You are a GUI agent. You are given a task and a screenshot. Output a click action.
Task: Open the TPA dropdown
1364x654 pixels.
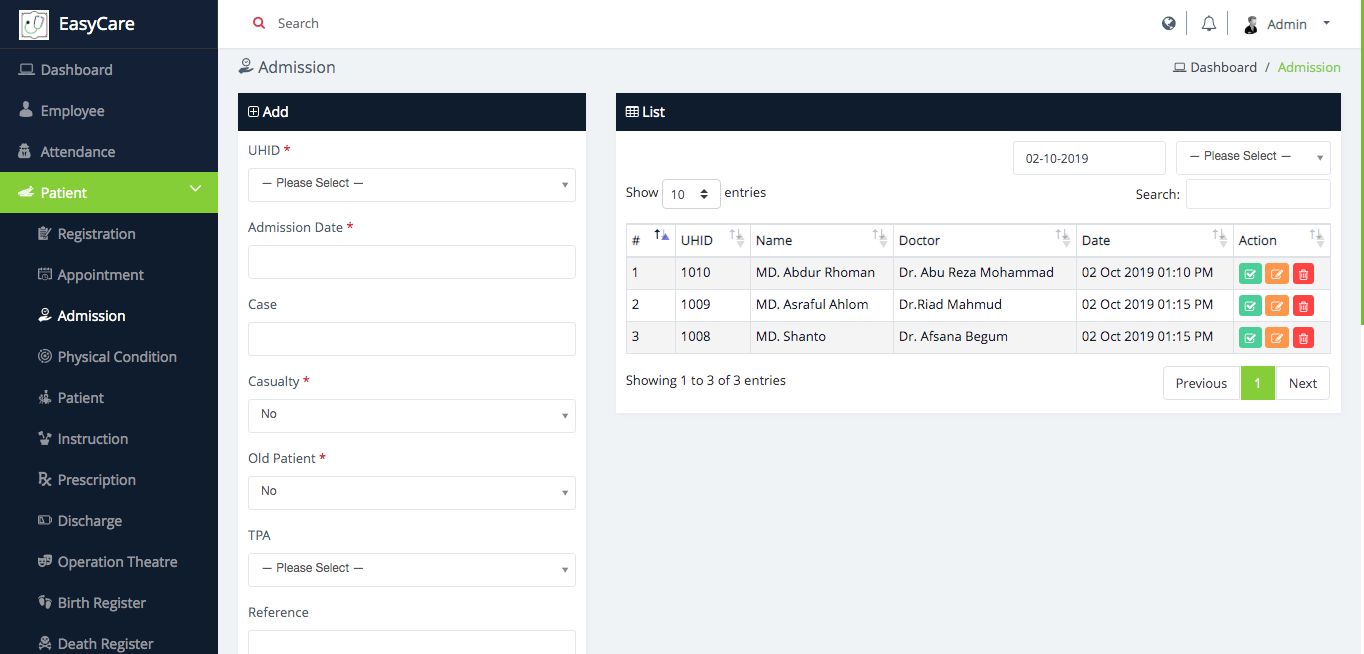tap(412, 569)
